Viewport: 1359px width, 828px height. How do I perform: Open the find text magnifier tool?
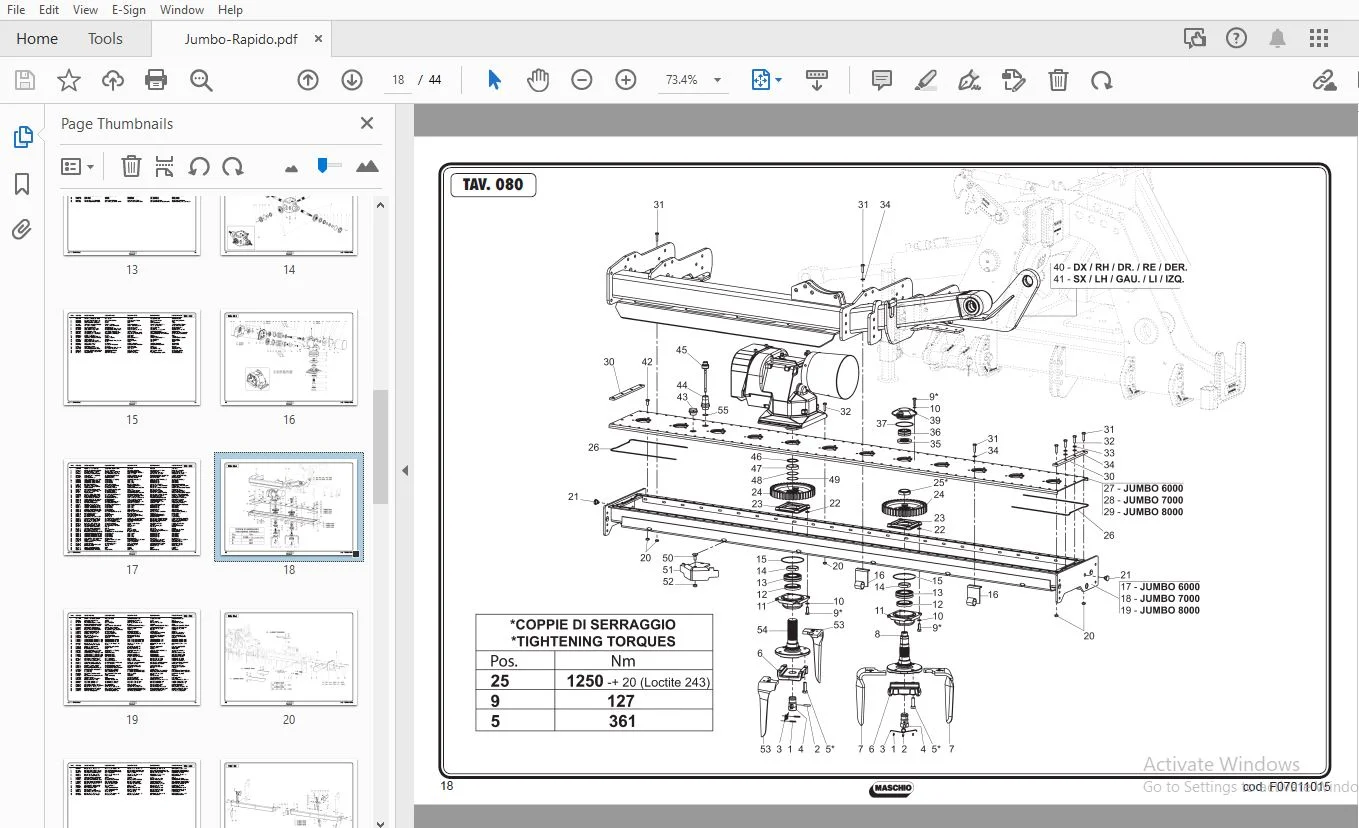(201, 81)
